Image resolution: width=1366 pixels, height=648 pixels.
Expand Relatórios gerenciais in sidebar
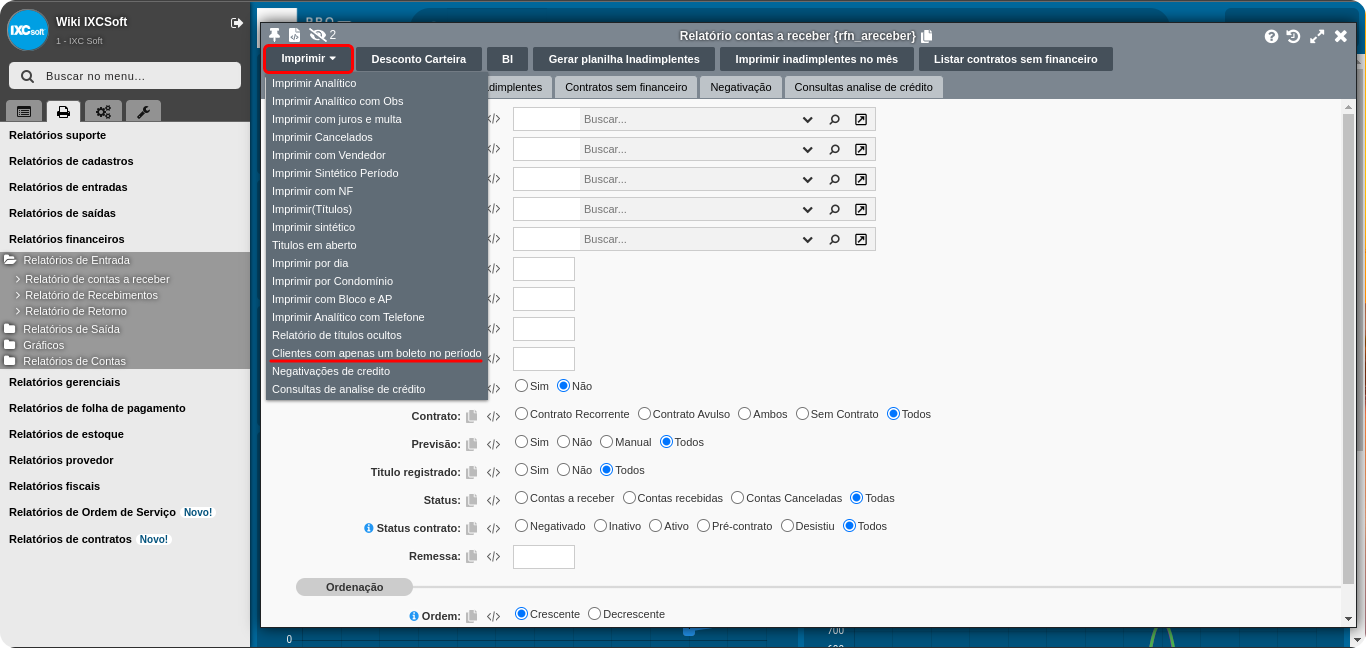tap(64, 382)
